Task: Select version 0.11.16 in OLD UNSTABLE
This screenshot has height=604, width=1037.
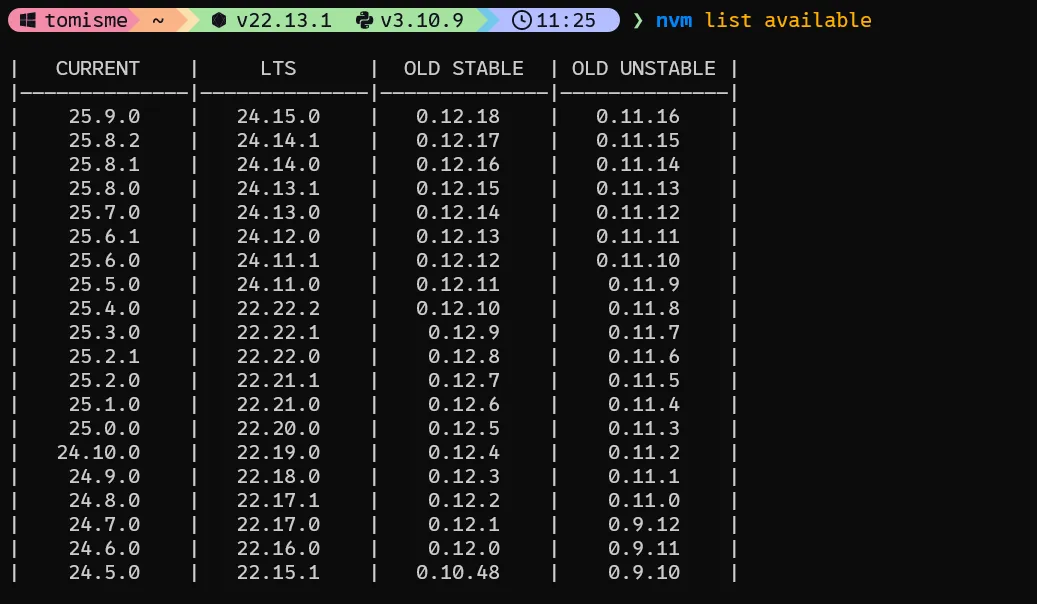Action: (x=638, y=116)
